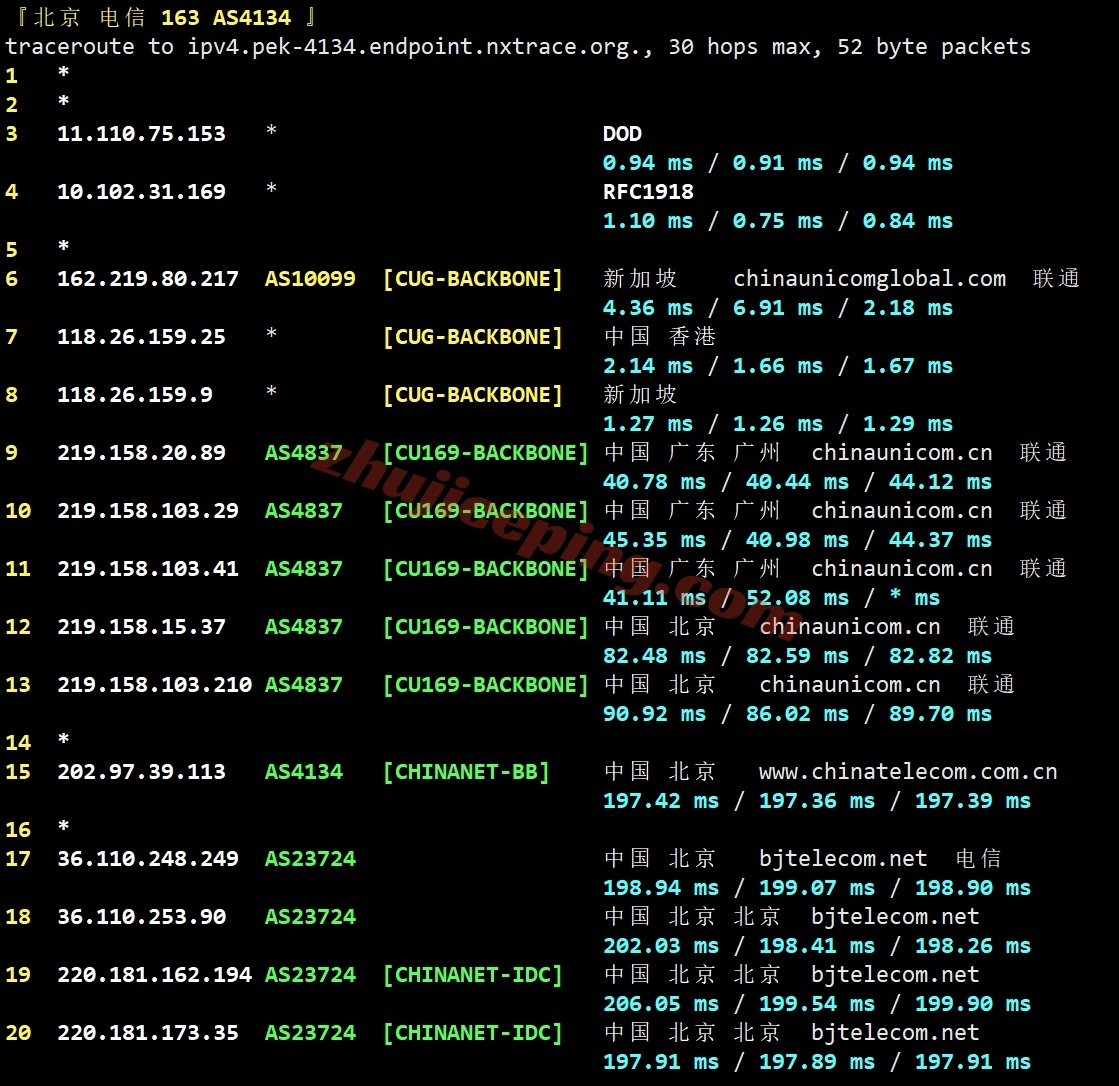The height and width of the screenshot is (1086, 1119).
Task: Click the latency value 90.92 ms
Action: pyautogui.click(x=654, y=714)
